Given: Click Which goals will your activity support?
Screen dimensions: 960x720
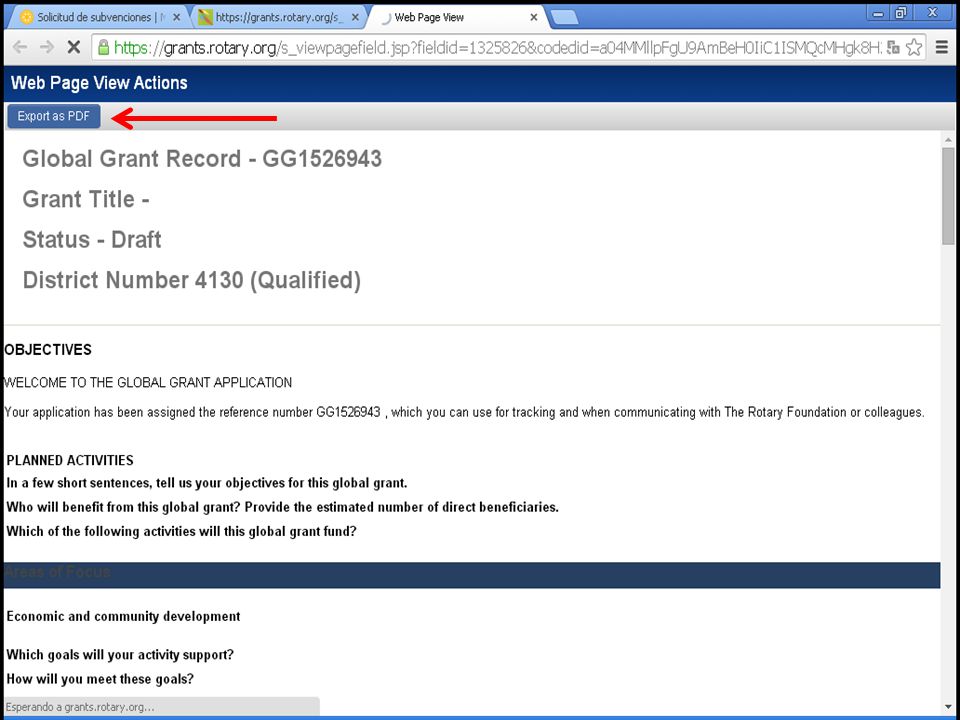Looking at the screenshot, I should [120, 654].
